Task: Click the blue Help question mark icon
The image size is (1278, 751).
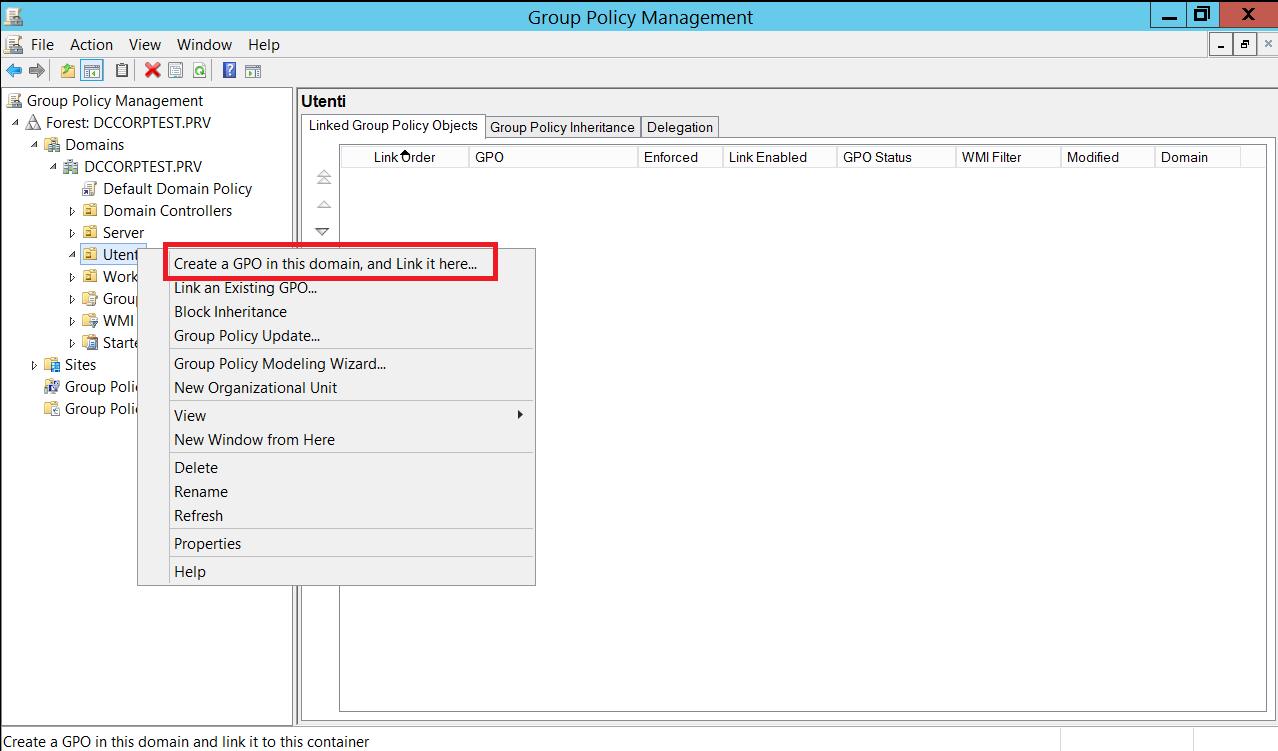Action: [x=229, y=70]
